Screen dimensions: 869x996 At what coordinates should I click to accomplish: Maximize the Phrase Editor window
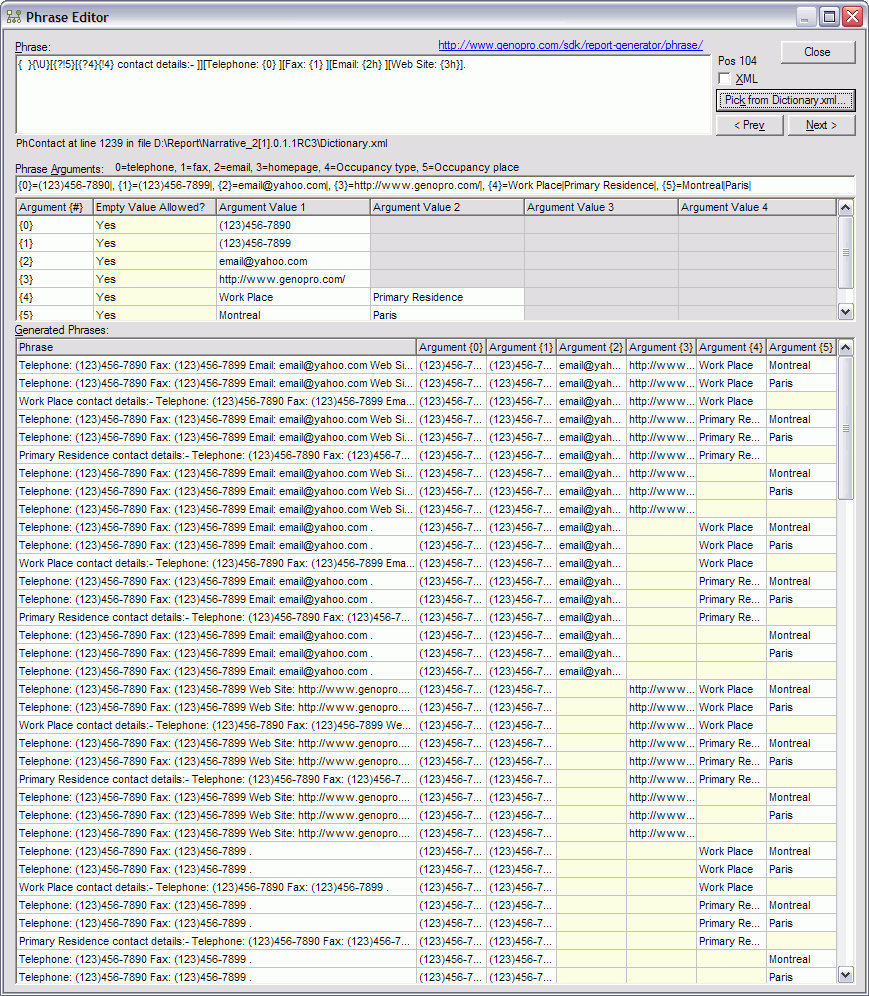click(x=829, y=17)
